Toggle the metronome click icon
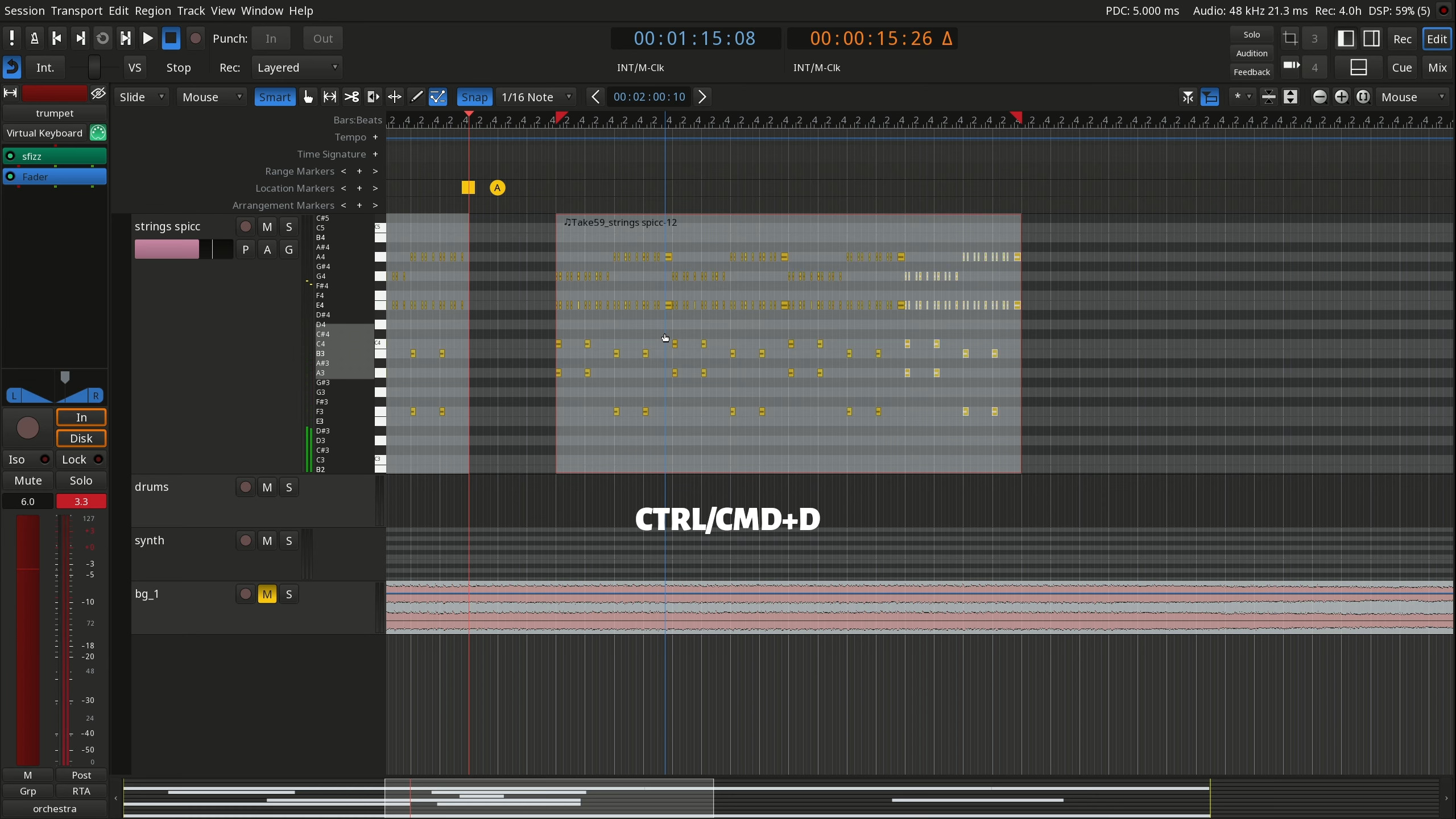Image resolution: width=1456 pixels, height=819 pixels. pos(34,39)
